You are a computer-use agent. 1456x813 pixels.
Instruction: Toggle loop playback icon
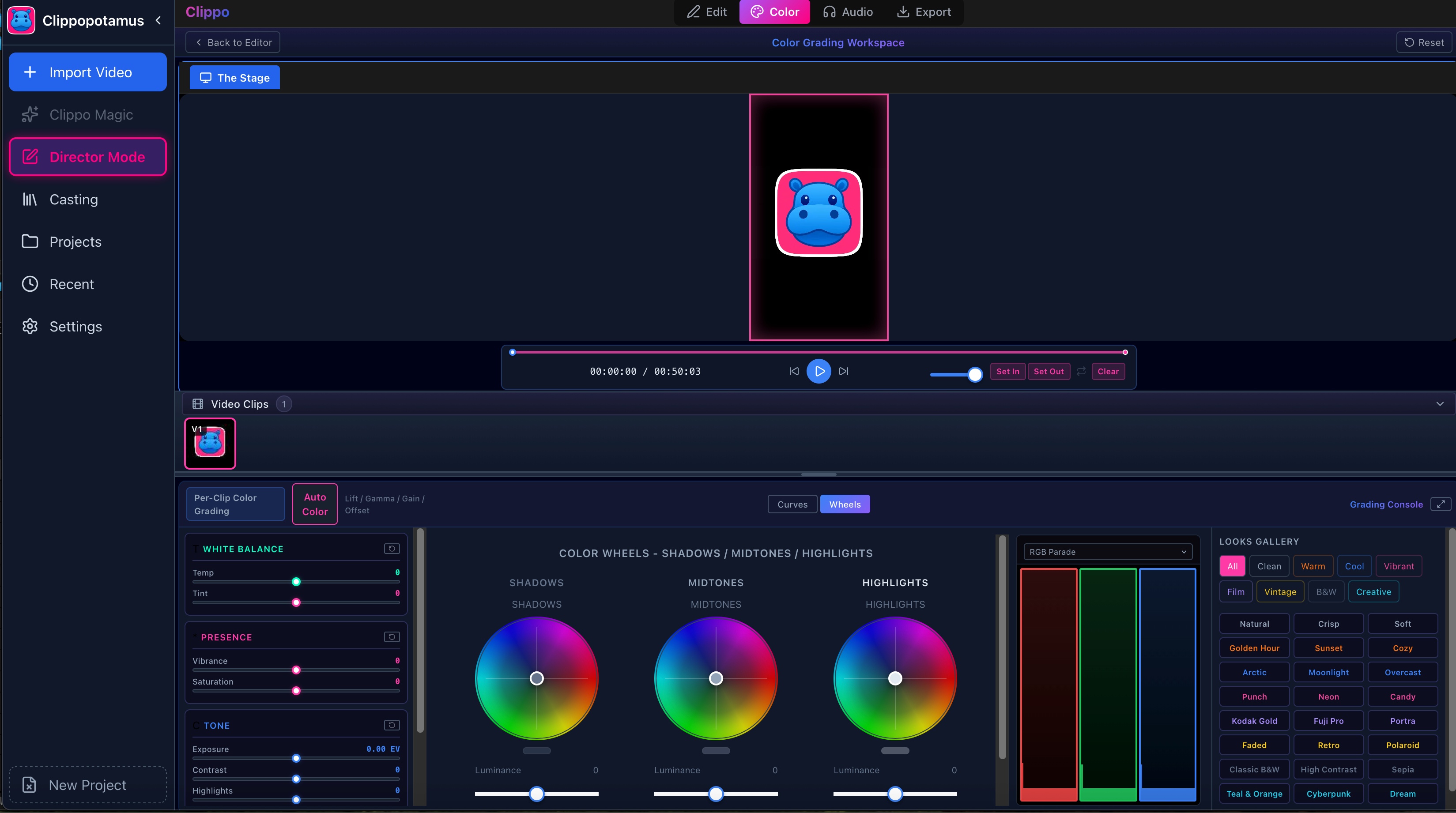coord(1081,371)
